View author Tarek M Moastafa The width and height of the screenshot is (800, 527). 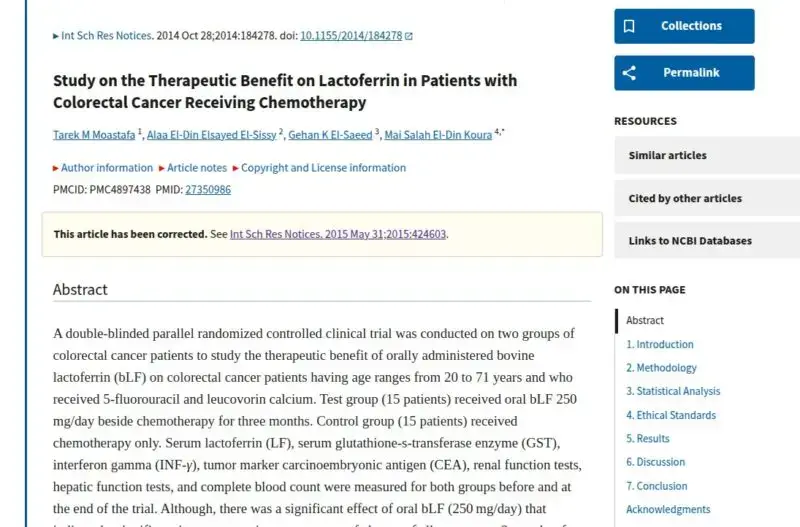[x=94, y=135]
